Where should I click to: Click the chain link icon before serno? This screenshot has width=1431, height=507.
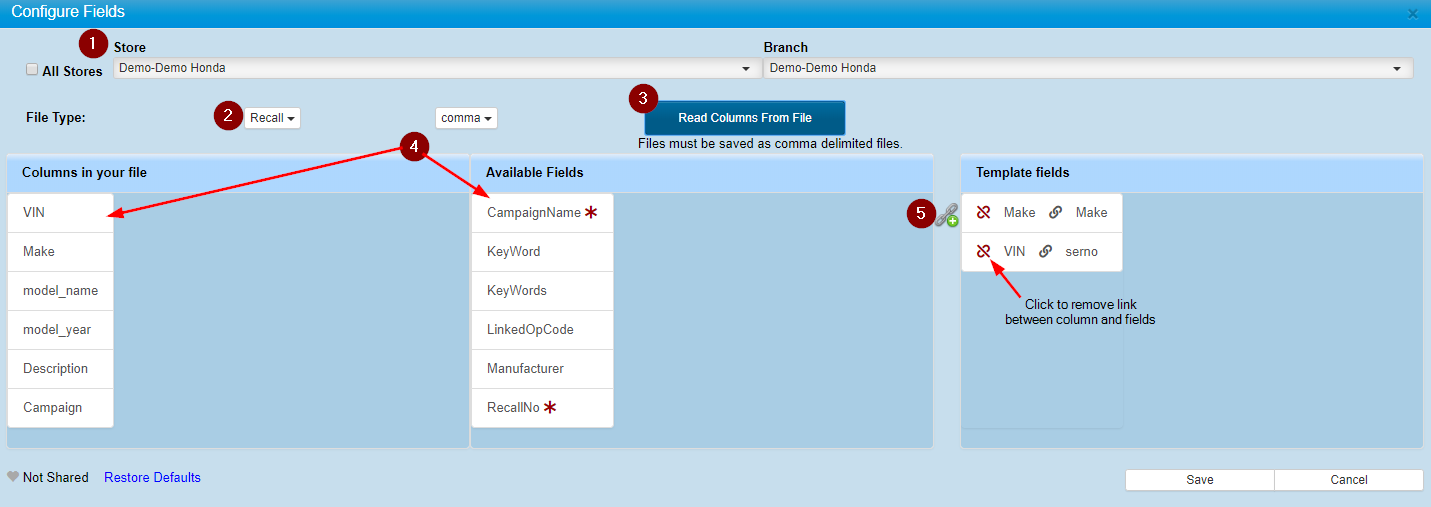(x=1045, y=252)
